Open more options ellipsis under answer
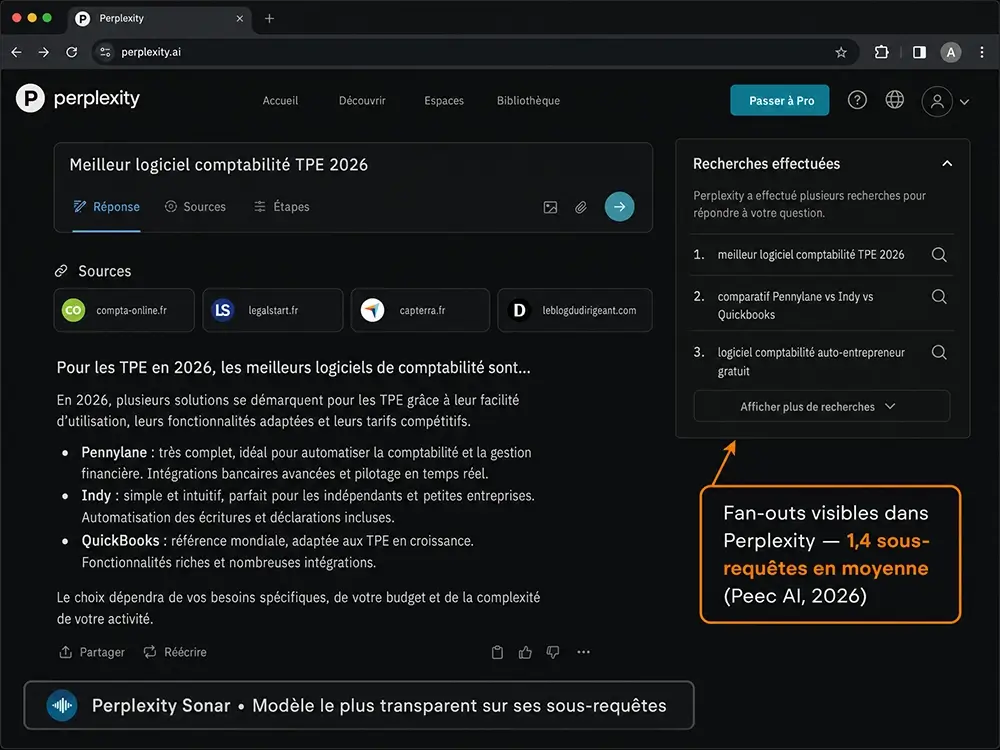 tap(583, 652)
